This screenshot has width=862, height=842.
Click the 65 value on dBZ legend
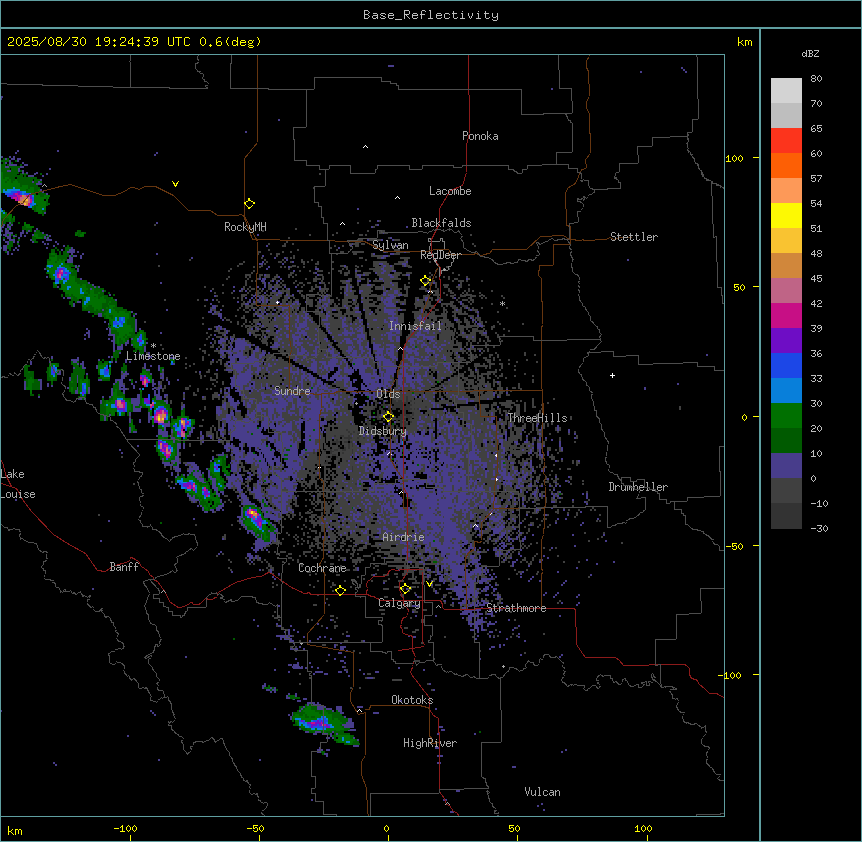[816, 129]
